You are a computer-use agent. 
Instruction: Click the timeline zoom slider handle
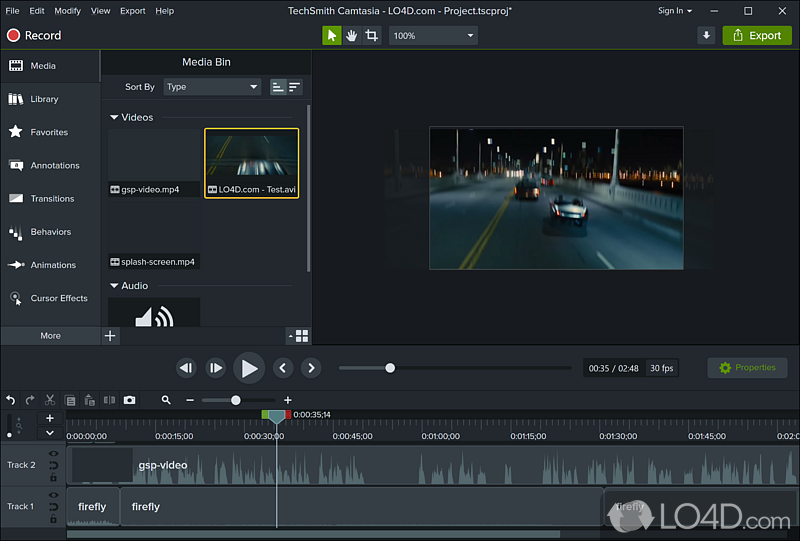(236, 400)
